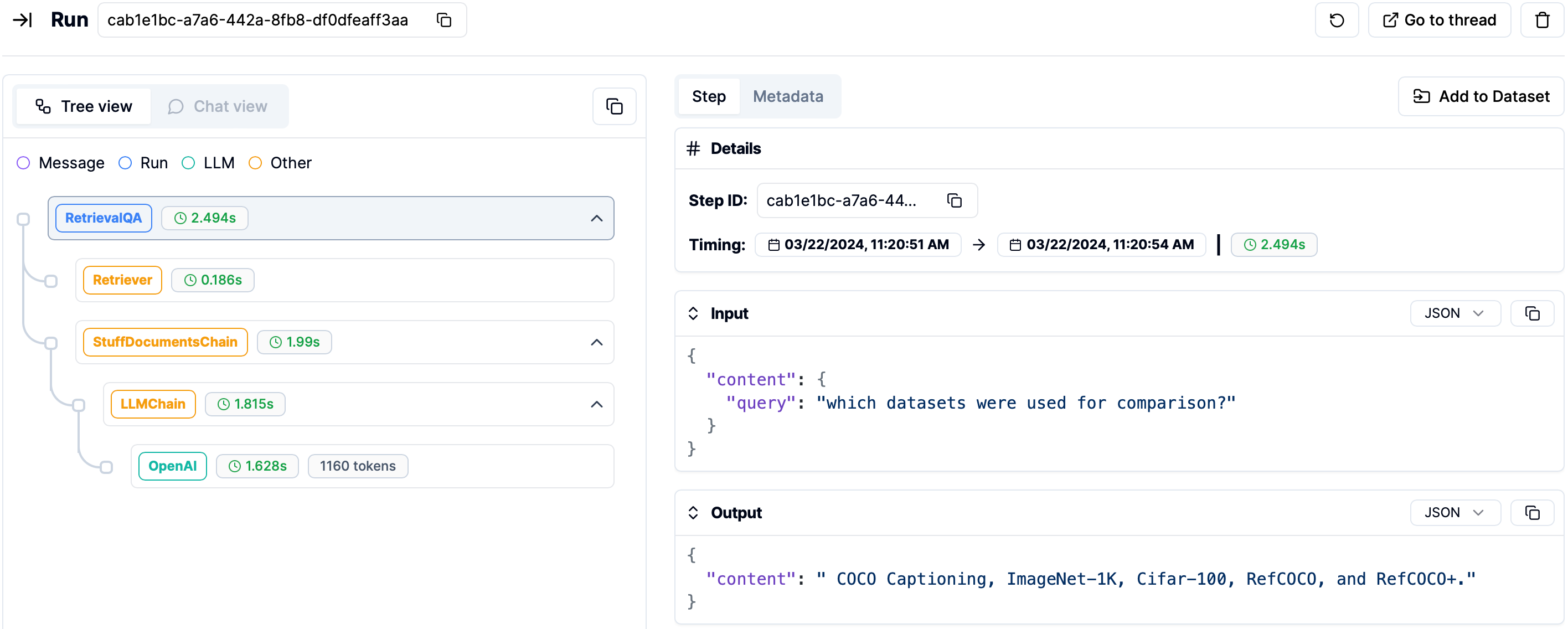Image resolution: width=1568 pixels, height=629 pixels.
Task: Click the Go to thread button
Action: click(x=1439, y=20)
